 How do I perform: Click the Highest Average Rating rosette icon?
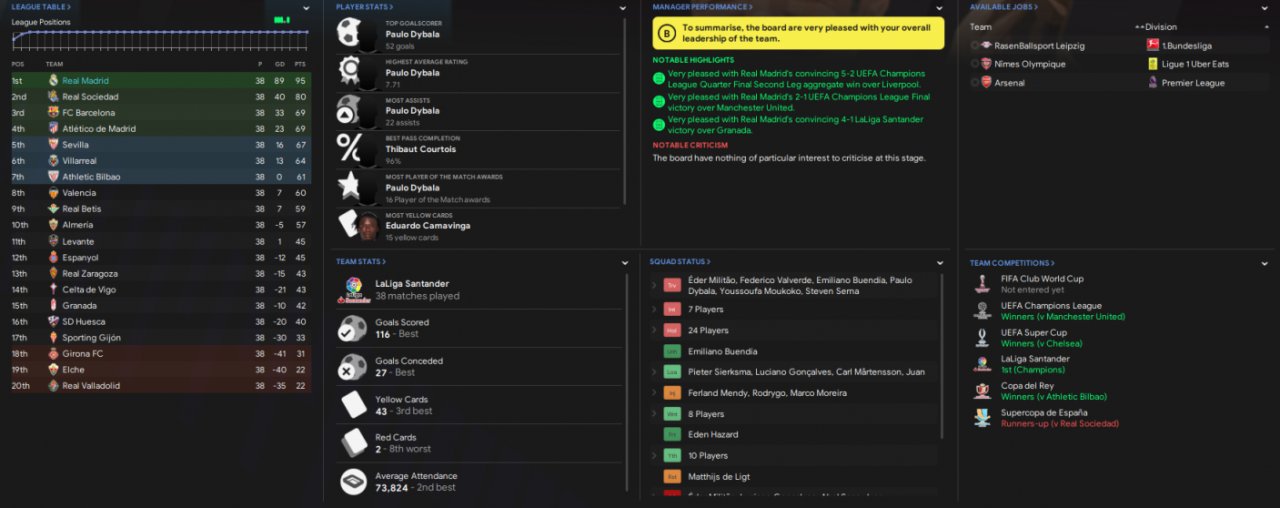(x=350, y=70)
